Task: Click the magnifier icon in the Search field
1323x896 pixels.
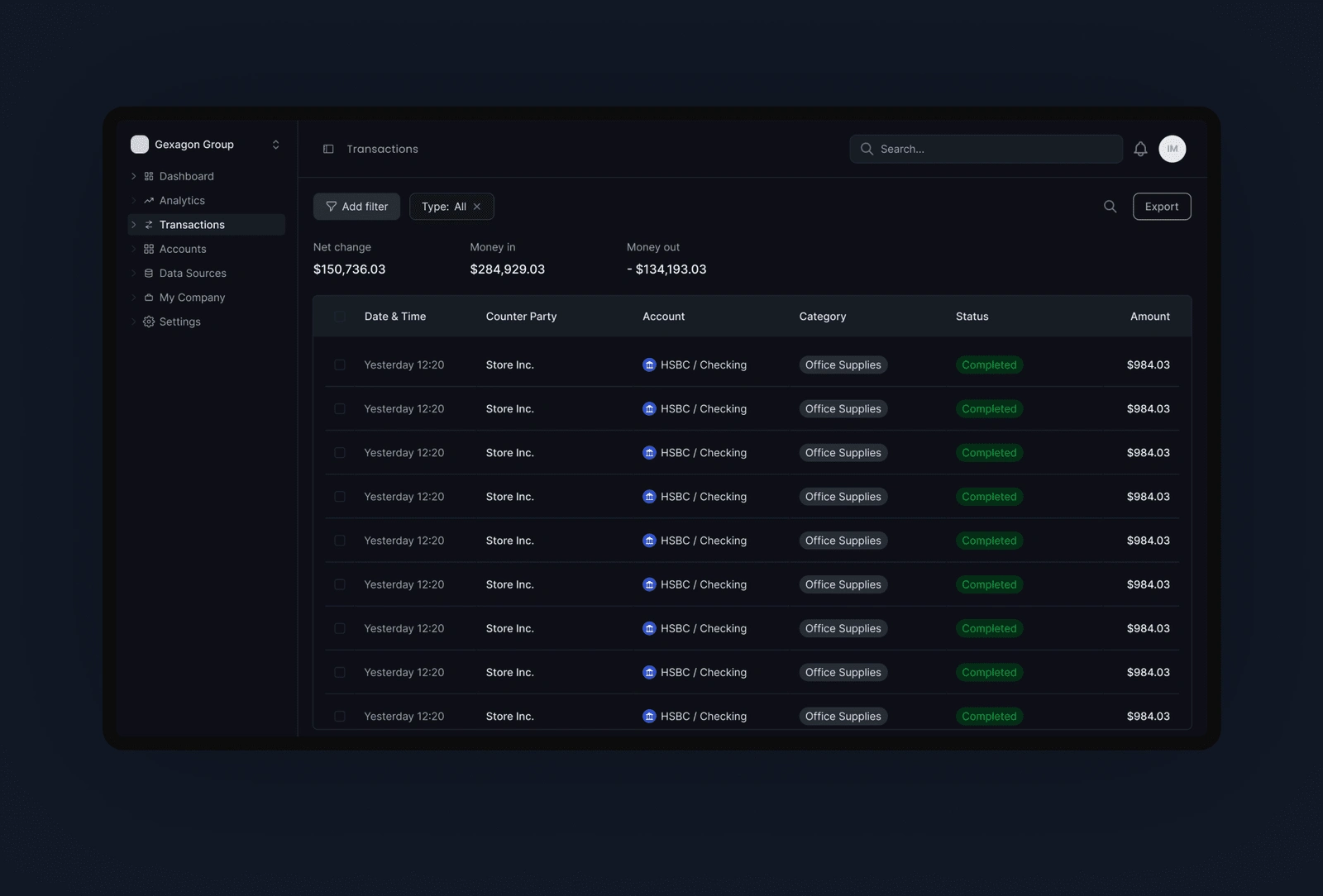Action: point(867,149)
